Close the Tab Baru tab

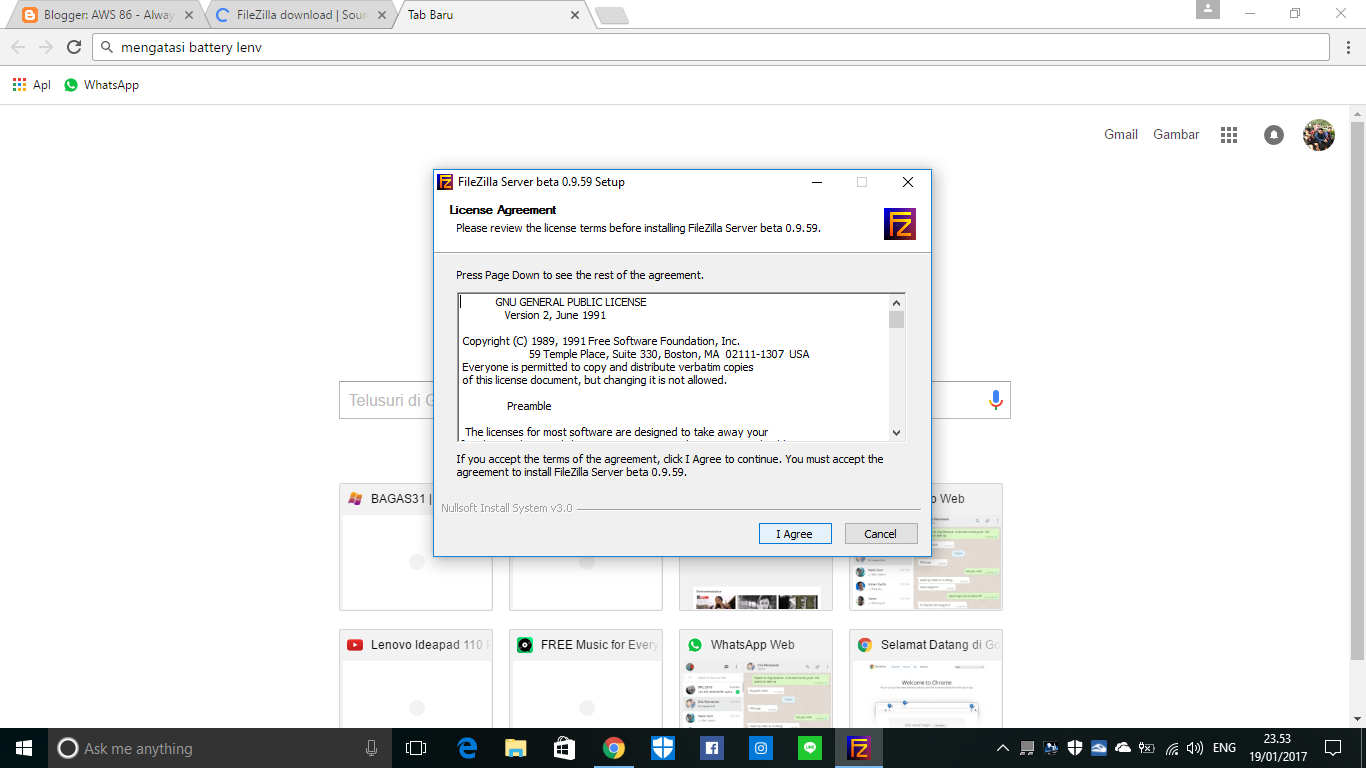[x=575, y=16]
